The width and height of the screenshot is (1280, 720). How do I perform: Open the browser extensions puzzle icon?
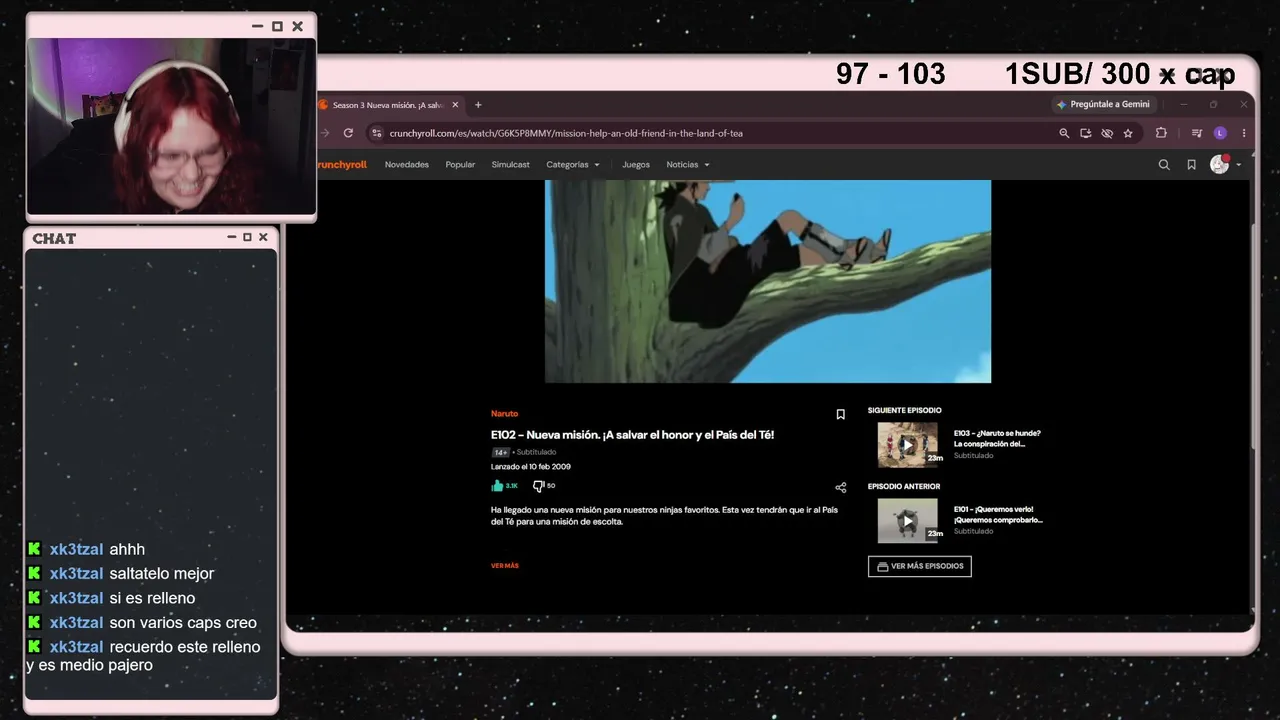point(1161,133)
